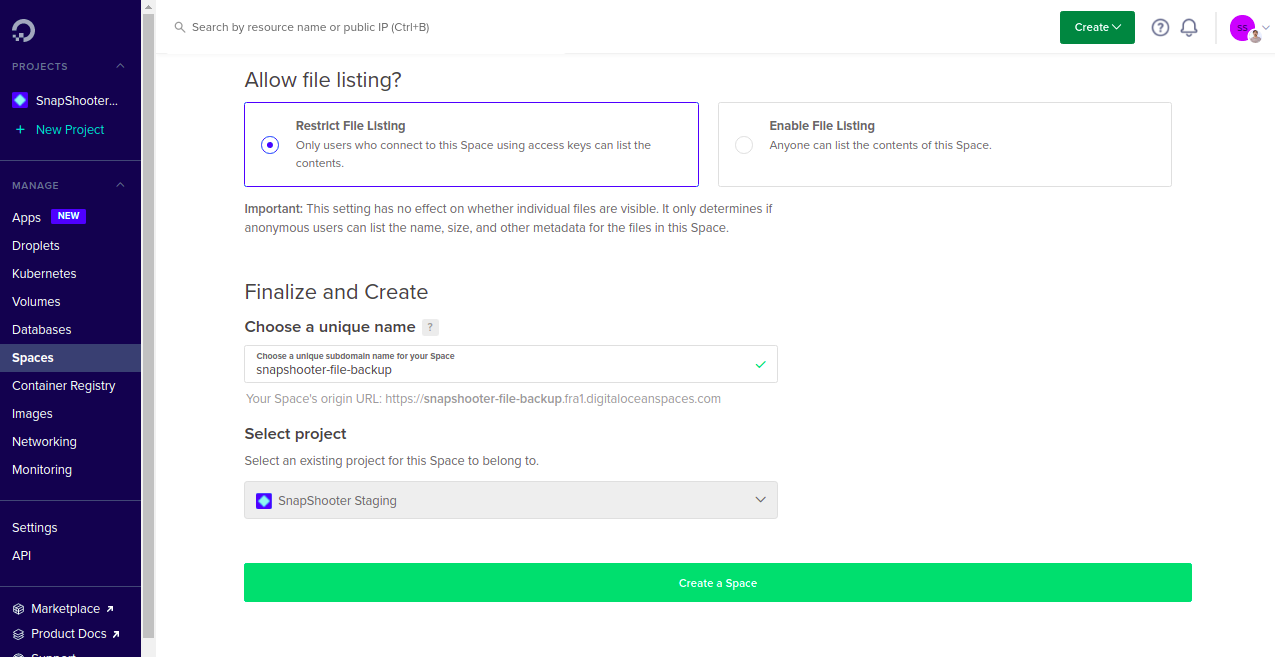Screen dimensions: 1275x657
Task: Click the user avatar icon
Action: (x=1242, y=28)
